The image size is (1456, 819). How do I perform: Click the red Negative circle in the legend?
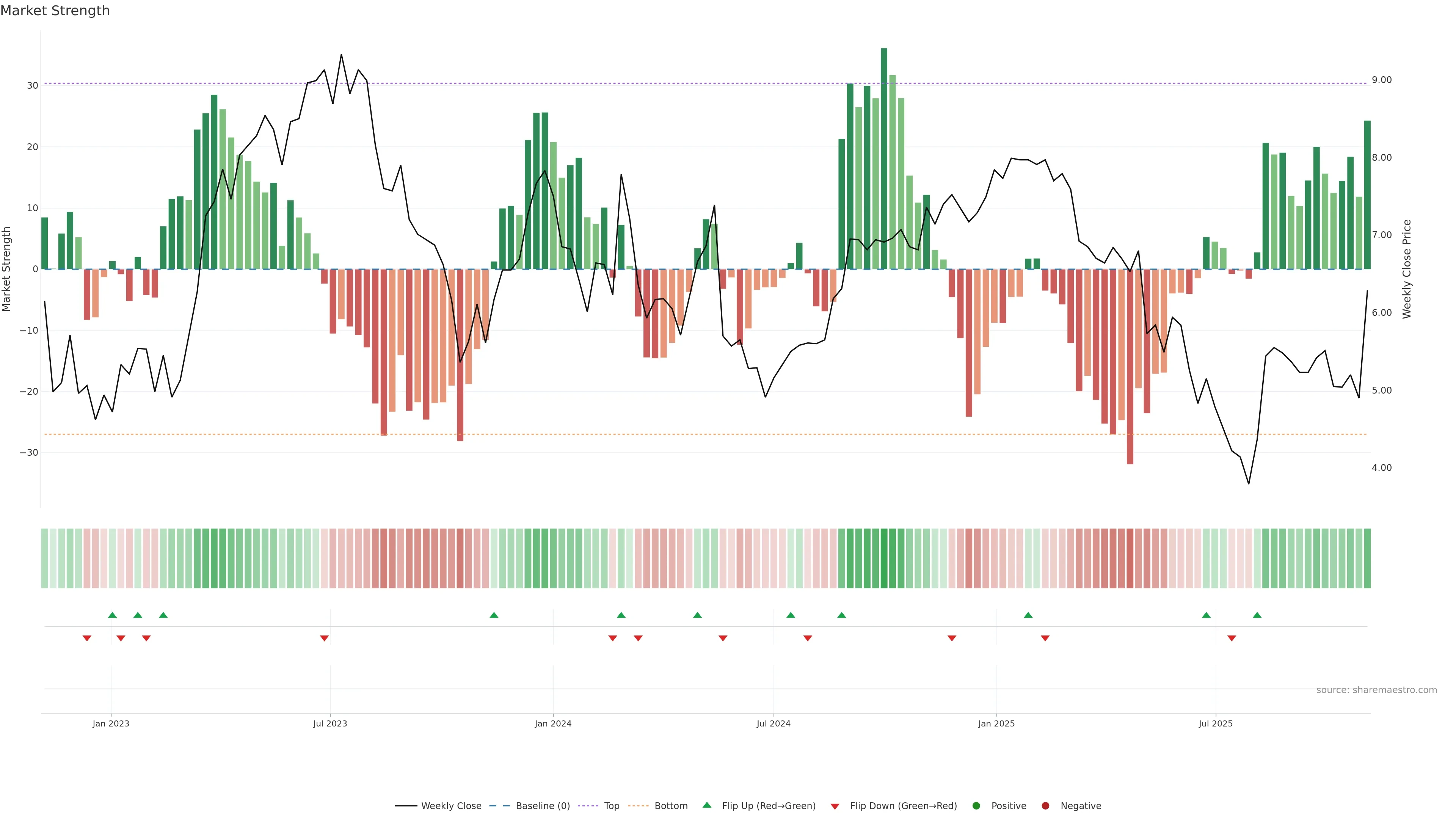[1045, 806]
